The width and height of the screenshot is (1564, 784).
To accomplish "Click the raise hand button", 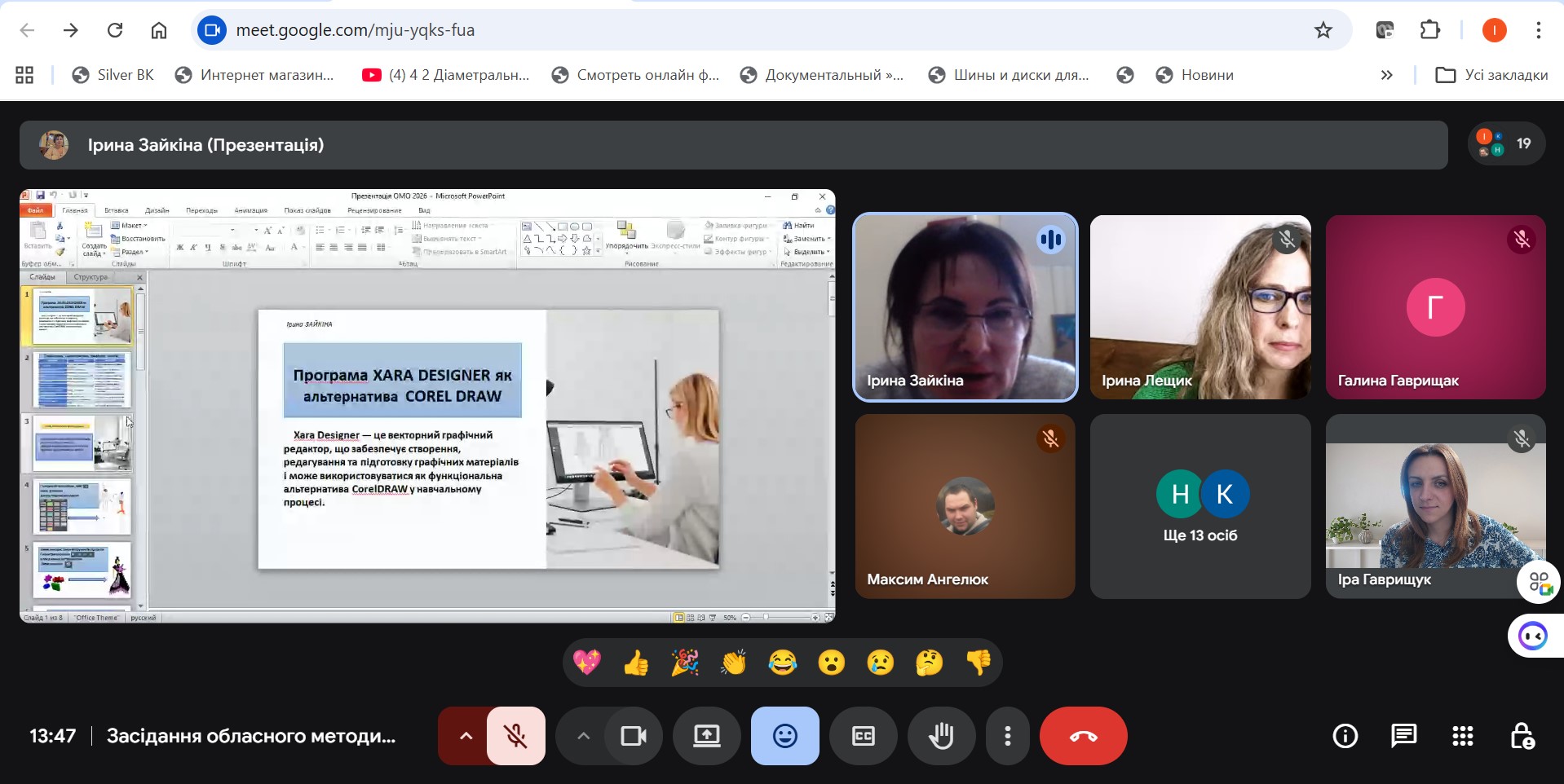I will [x=941, y=736].
